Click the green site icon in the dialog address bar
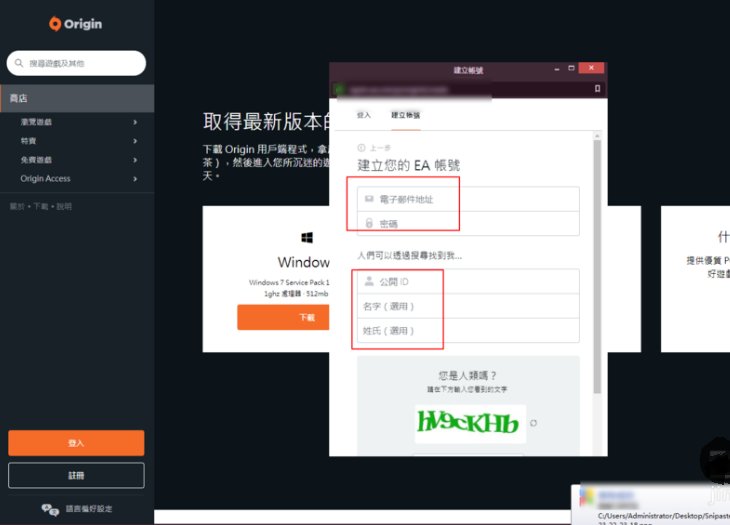 pos(339,89)
